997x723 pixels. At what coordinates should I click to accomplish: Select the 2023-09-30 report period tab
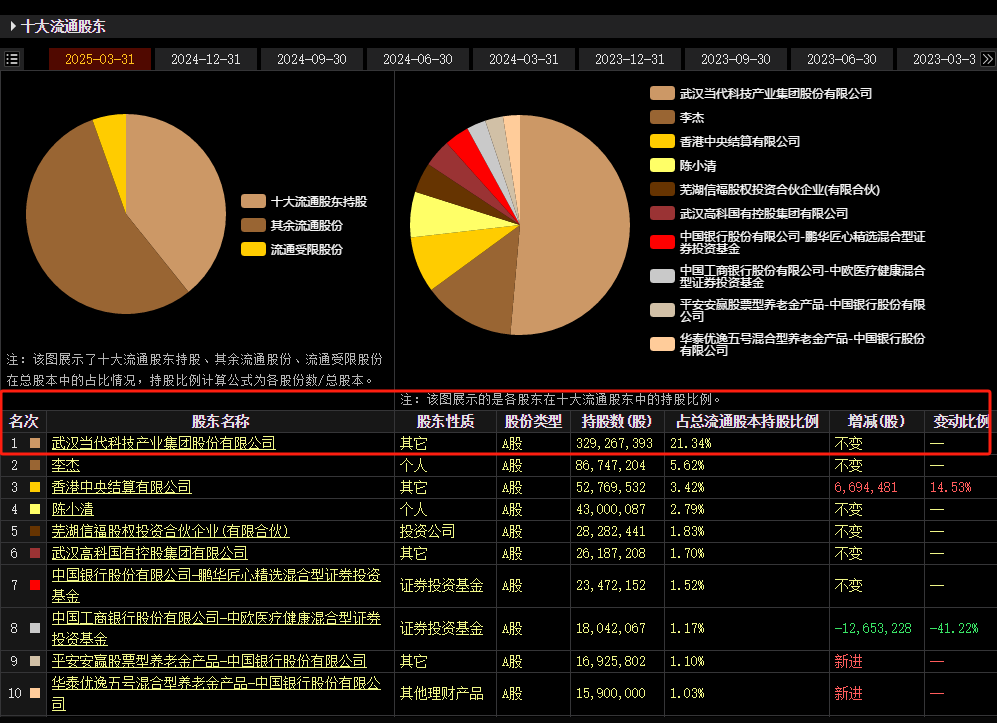[735, 59]
